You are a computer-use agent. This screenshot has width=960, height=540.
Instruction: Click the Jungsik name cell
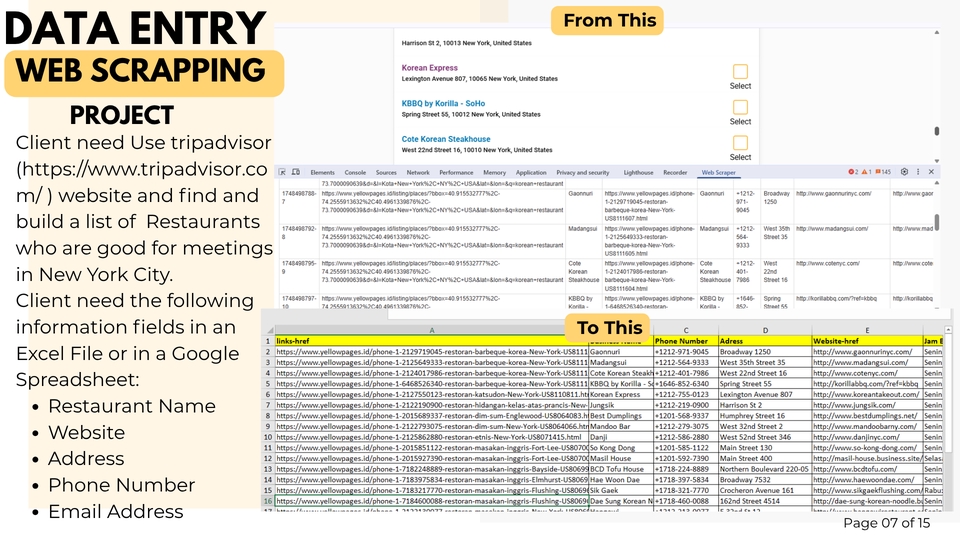click(621, 405)
